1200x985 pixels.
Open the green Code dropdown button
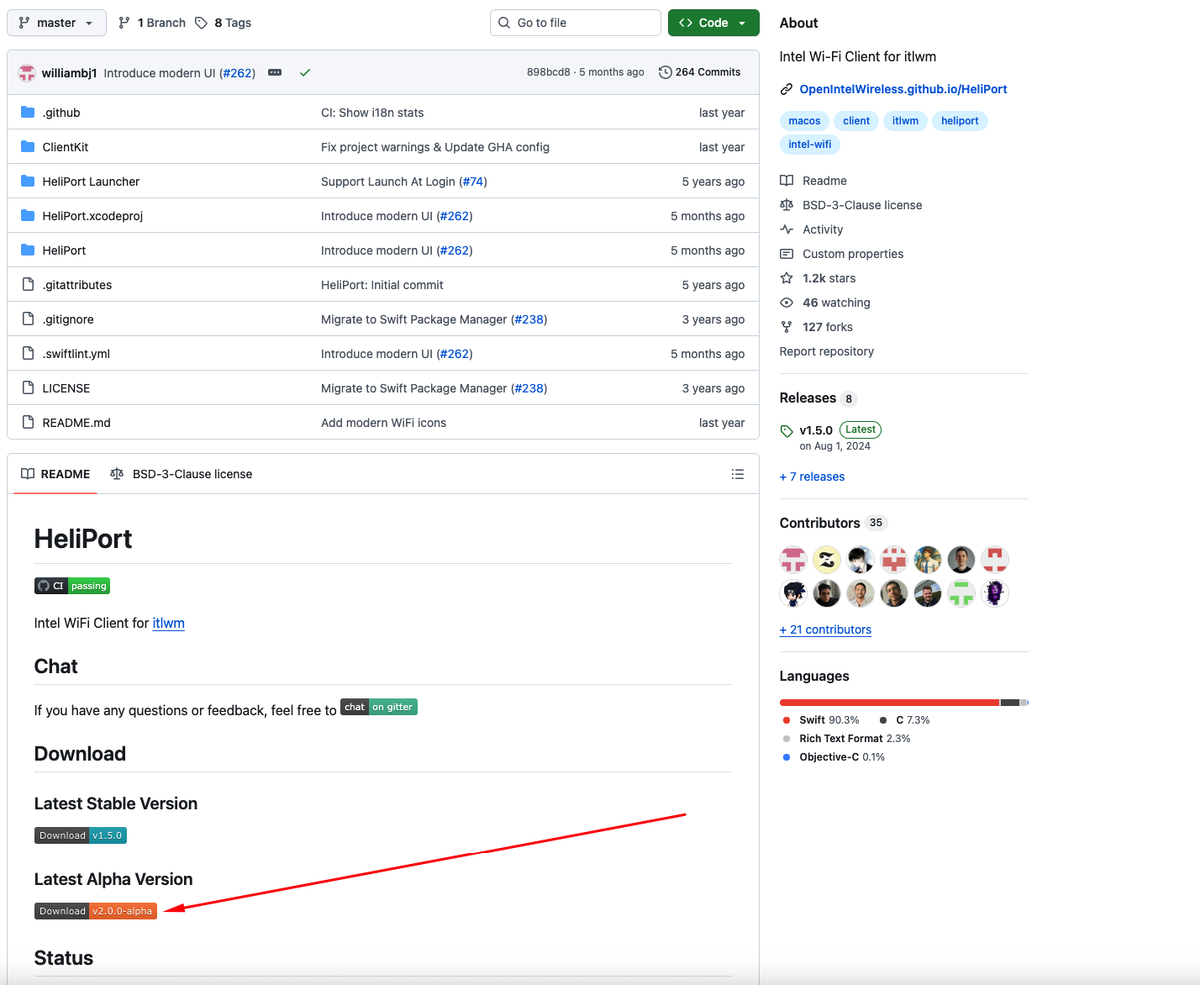pos(713,22)
